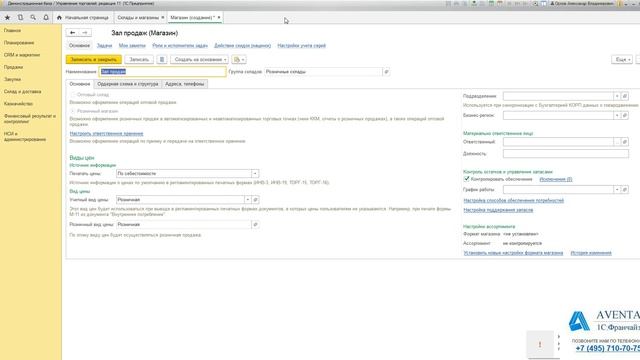Open the Задачи link

104,46
